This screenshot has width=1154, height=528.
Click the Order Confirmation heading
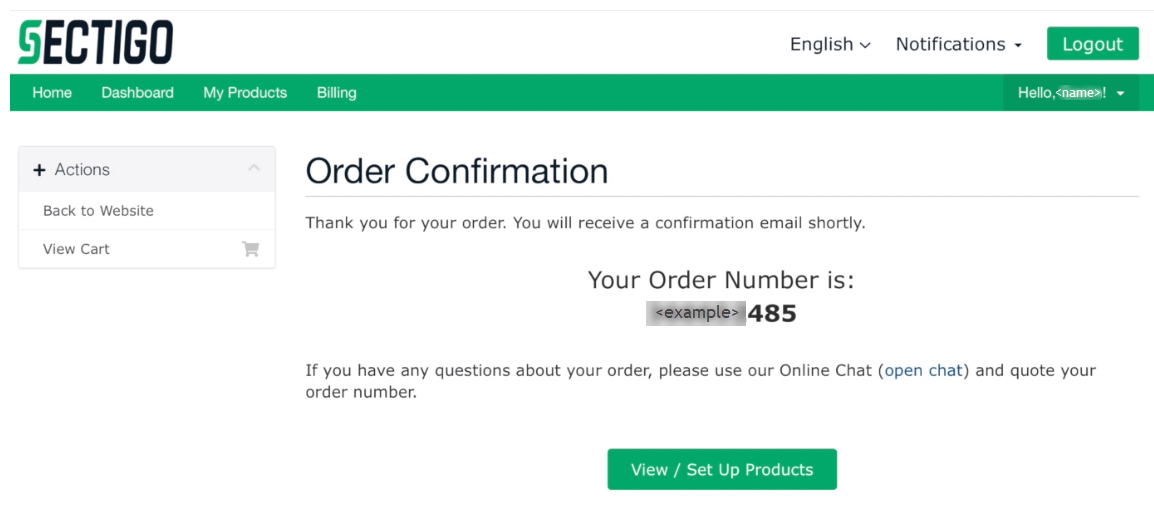457,171
